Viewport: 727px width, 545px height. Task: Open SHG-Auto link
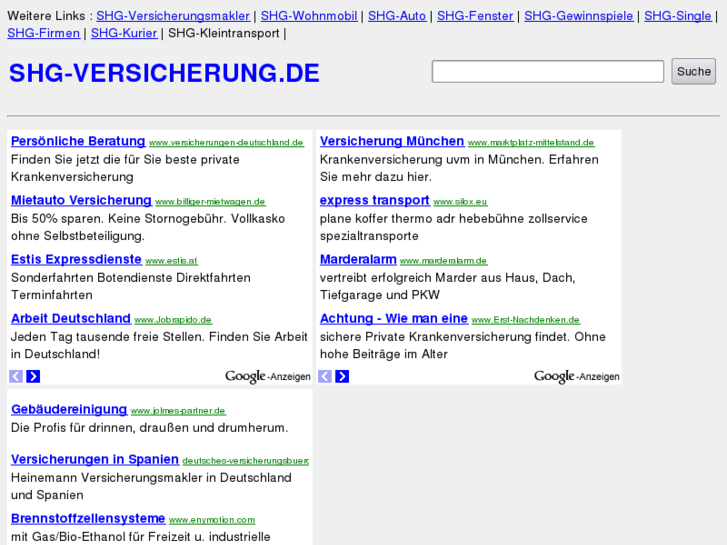[397, 16]
